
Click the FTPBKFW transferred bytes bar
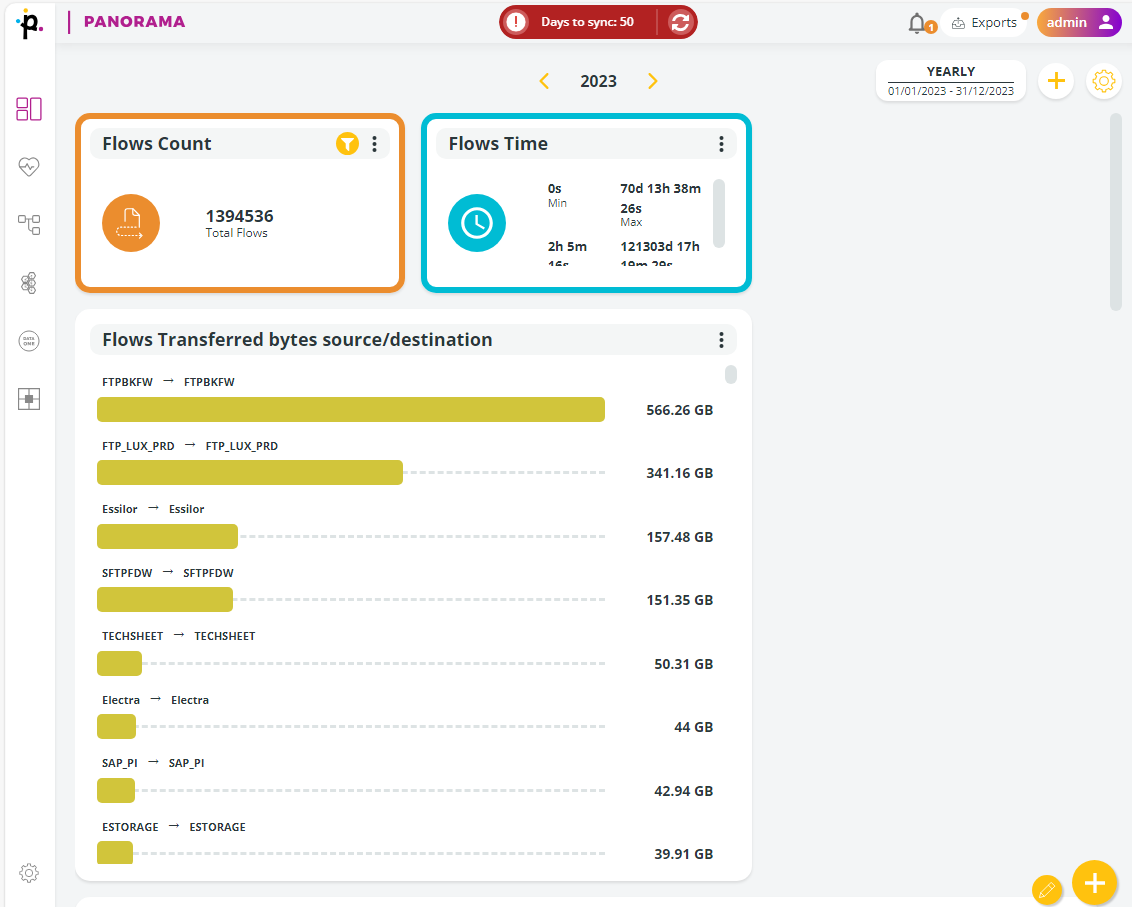(350, 410)
